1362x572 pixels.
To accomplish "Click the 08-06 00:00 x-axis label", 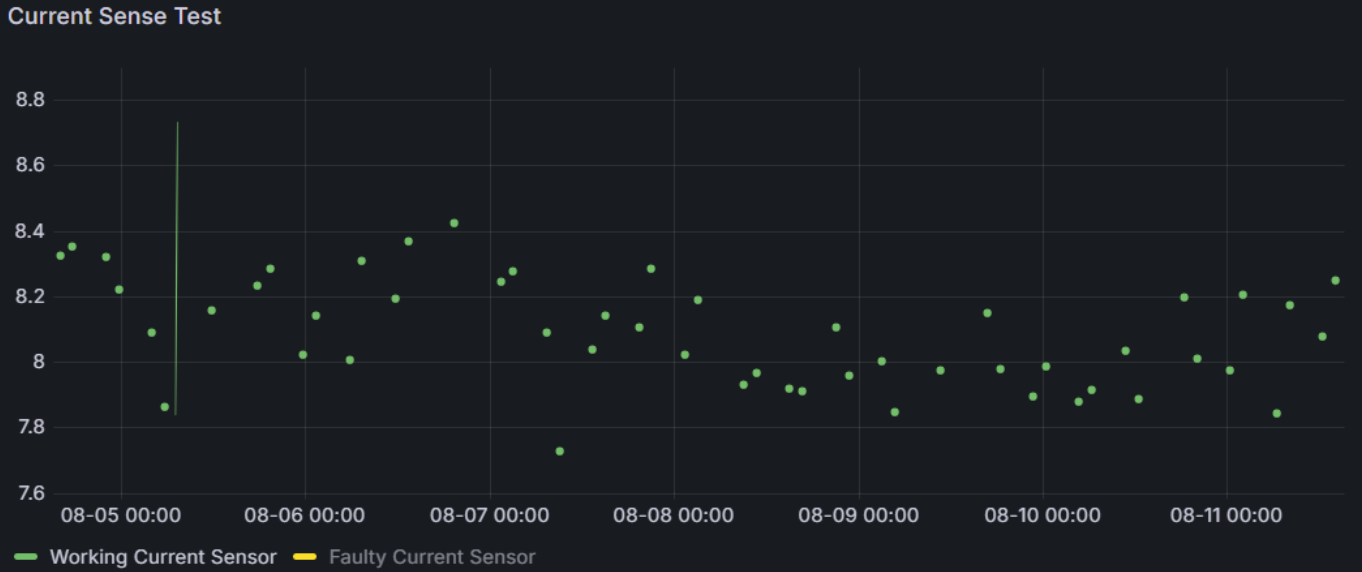I will [x=305, y=516].
